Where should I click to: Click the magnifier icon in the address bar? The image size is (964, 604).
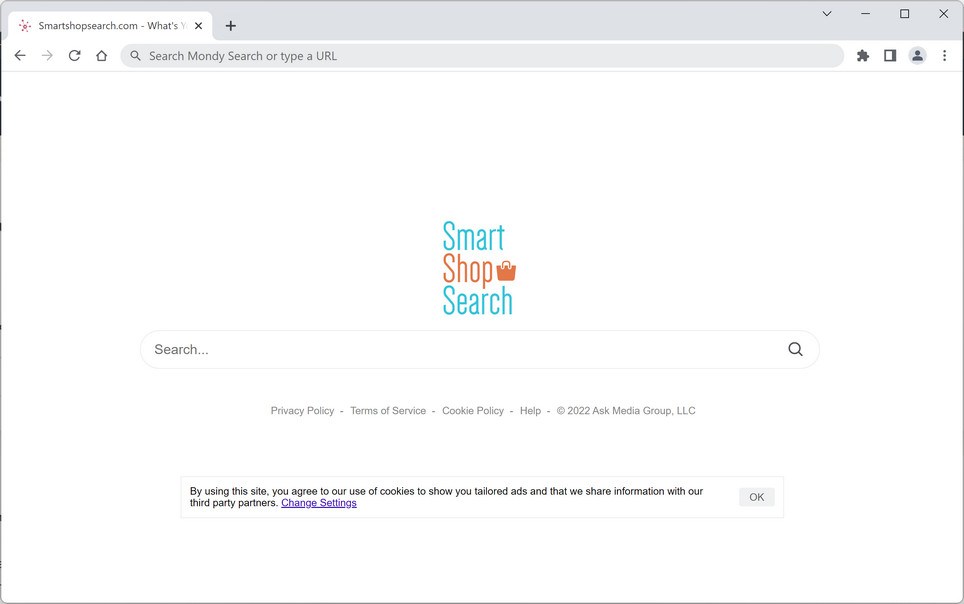135,56
